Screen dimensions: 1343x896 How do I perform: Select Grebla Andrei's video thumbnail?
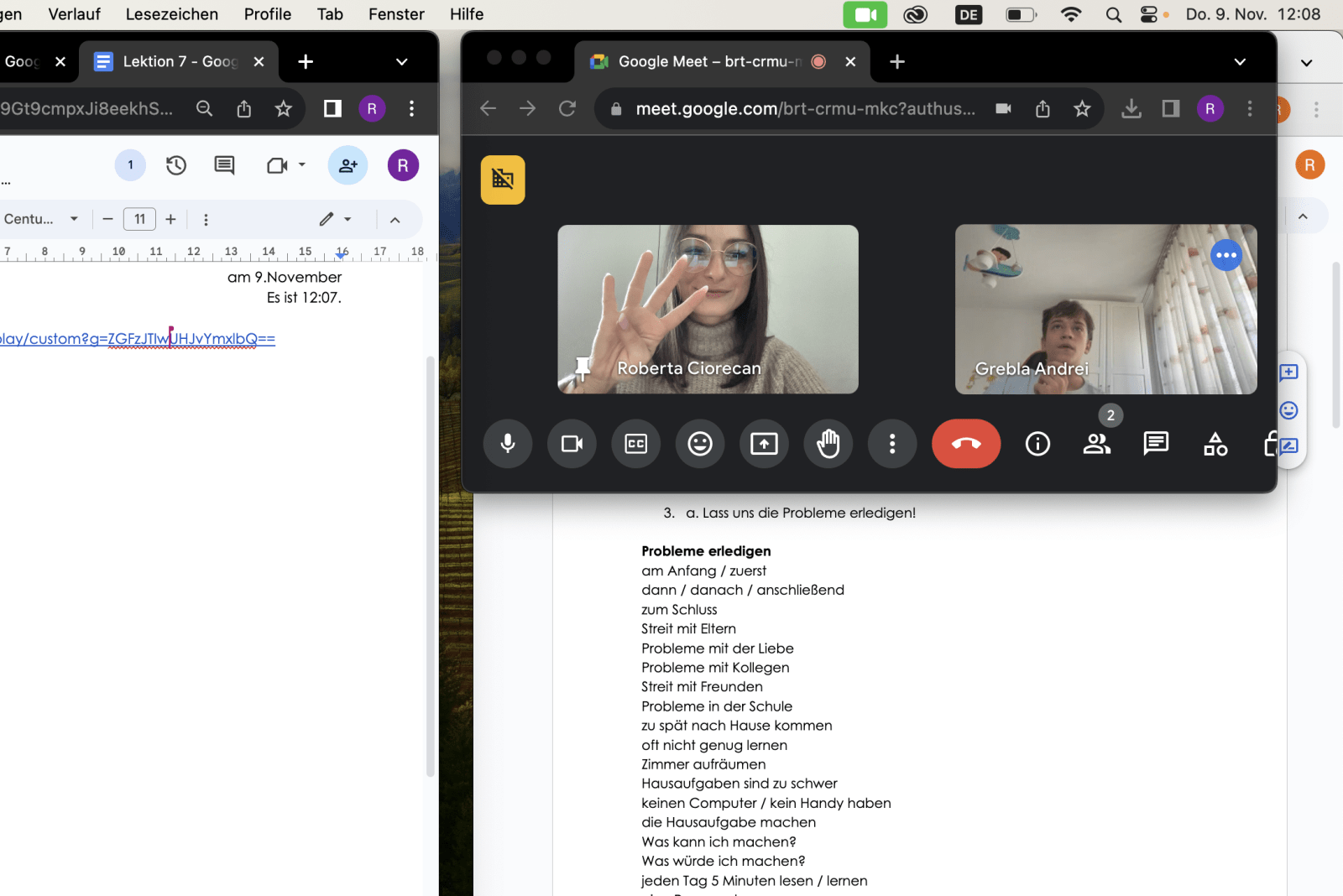coord(1106,310)
